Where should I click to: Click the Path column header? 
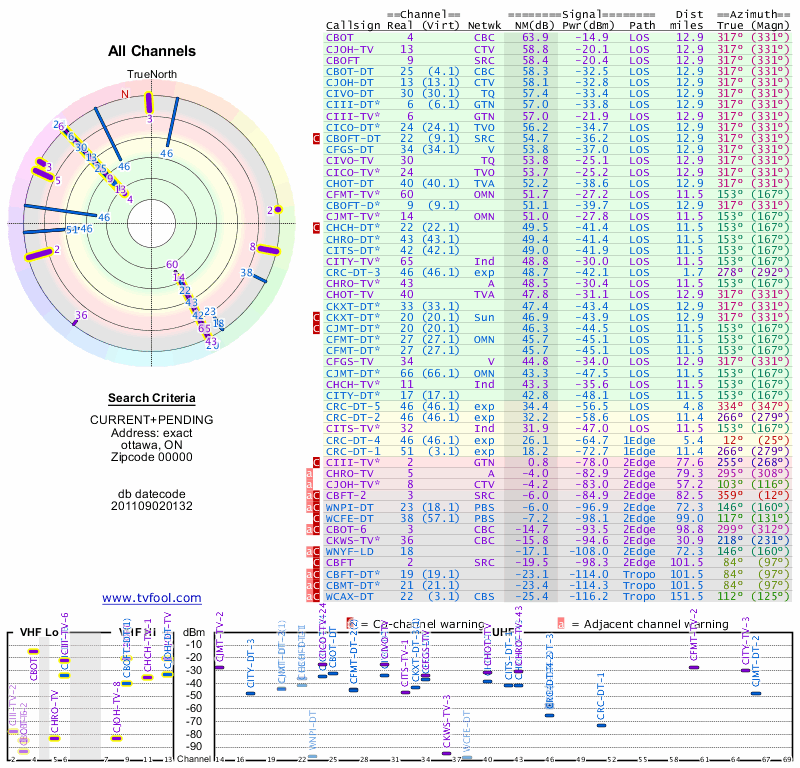642,26
